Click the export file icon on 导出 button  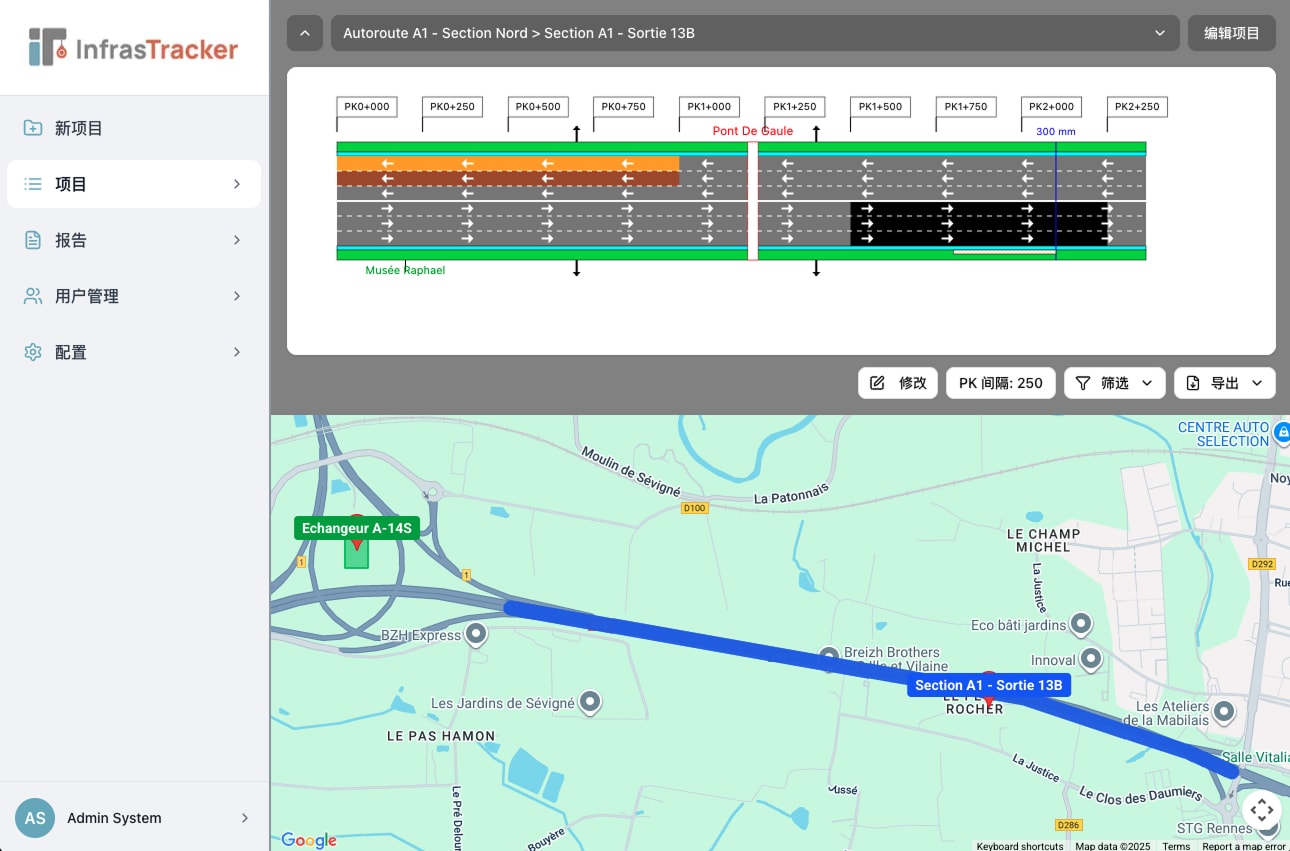point(1193,382)
